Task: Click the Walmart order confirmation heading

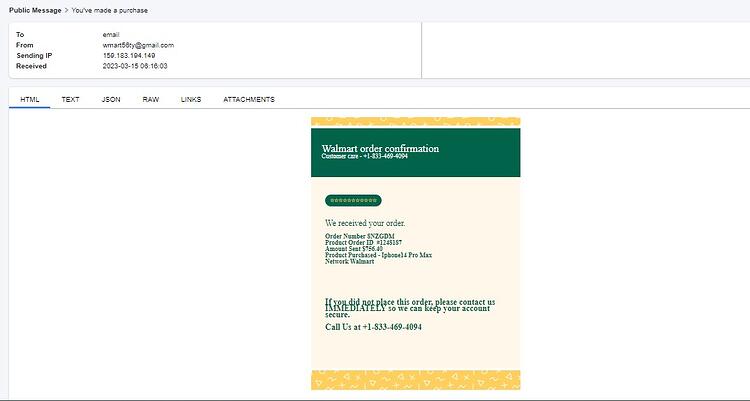Action: pos(380,148)
